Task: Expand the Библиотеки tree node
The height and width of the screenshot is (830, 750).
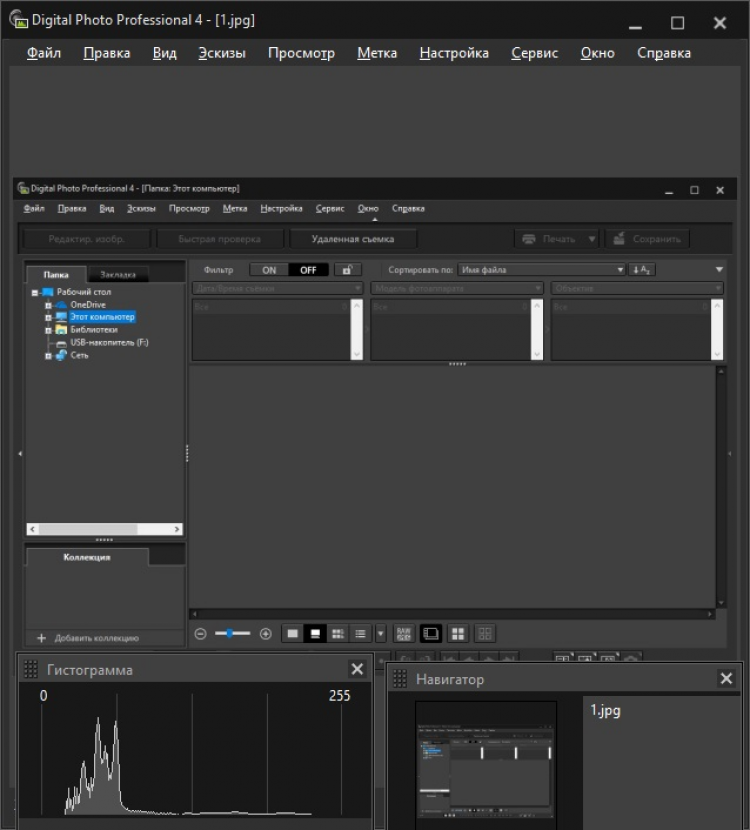Action: pos(48,329)
